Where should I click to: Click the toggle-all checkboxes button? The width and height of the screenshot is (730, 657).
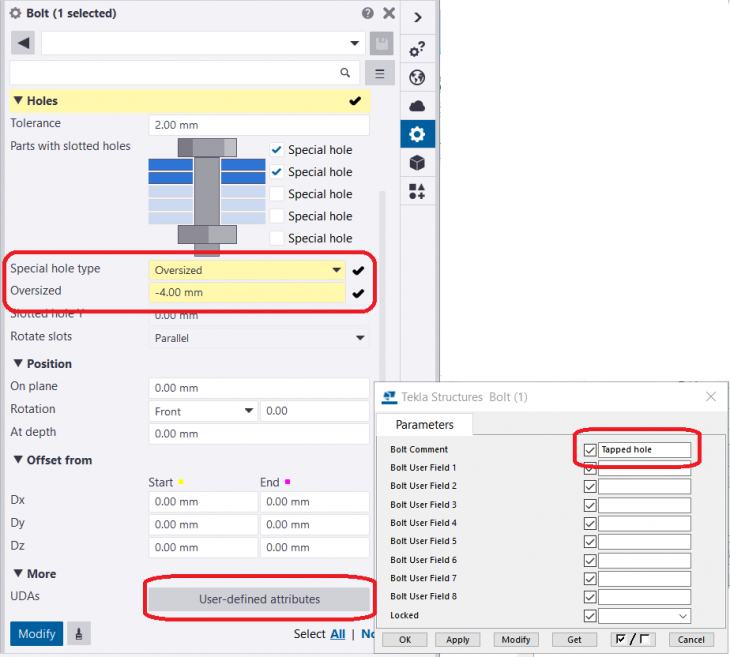pyautogui.click(x=633, y=640)
